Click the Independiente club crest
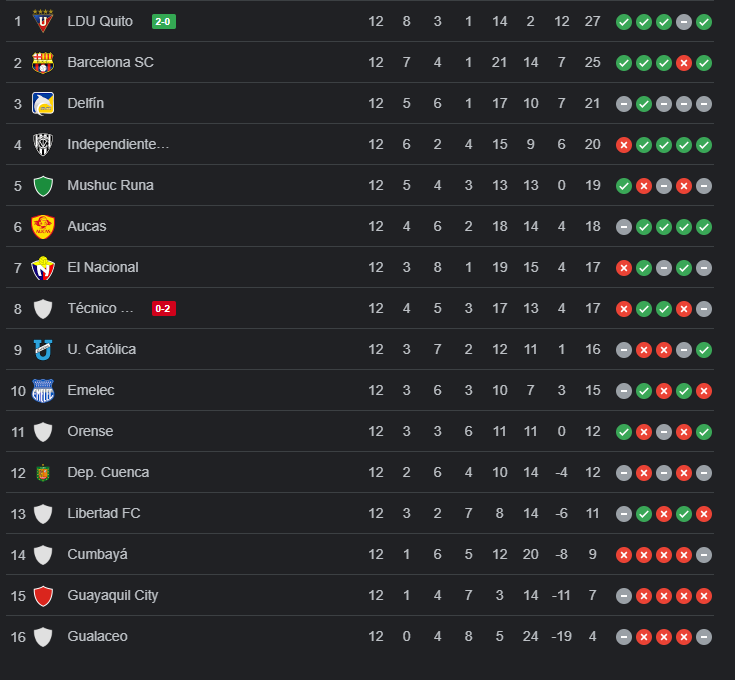This screenshot has height=680, width=735. click(x=43, y=144)
